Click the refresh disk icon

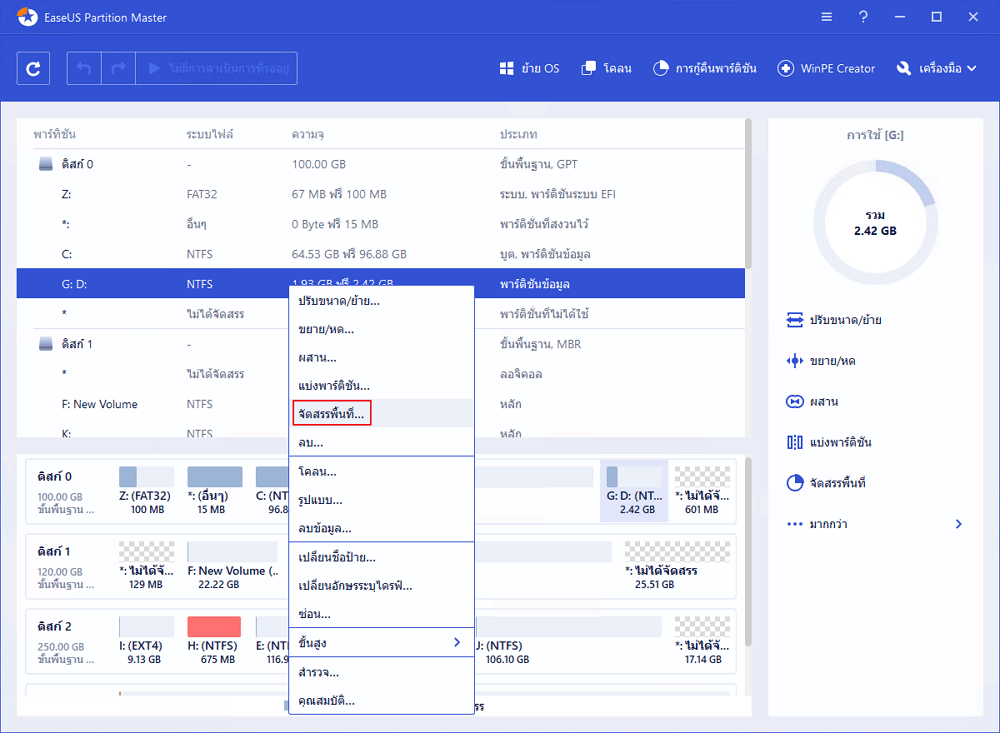[x=33, y=68]
